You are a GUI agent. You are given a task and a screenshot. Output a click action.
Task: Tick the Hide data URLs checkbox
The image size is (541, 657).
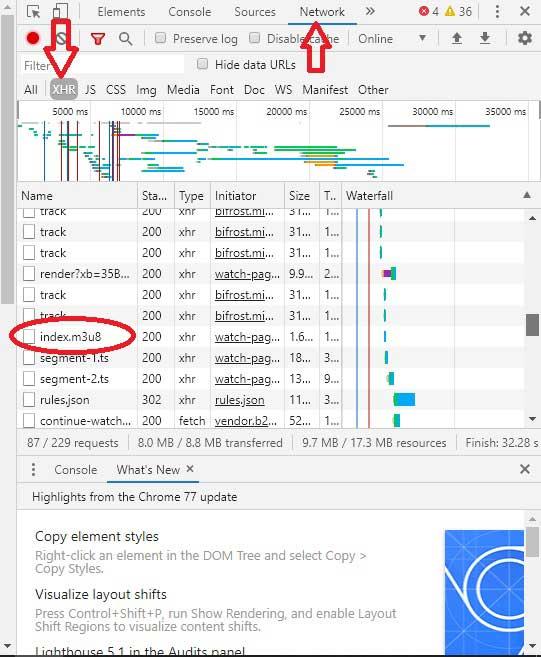pyautogui.click(x=202, y=64)
